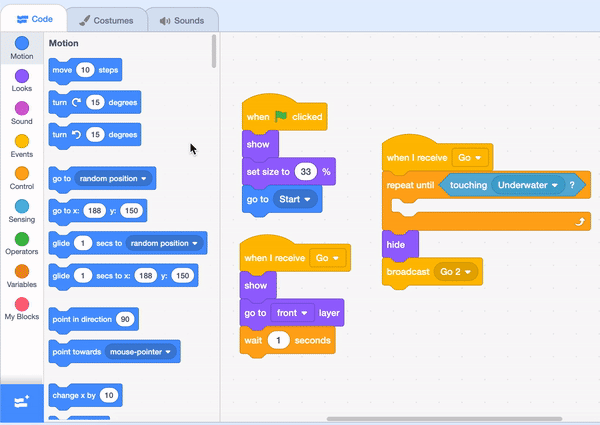The height and width of the screenshot is (425, 600).
Task: Open random position dropdown in go to block
Action: (113, 178)
